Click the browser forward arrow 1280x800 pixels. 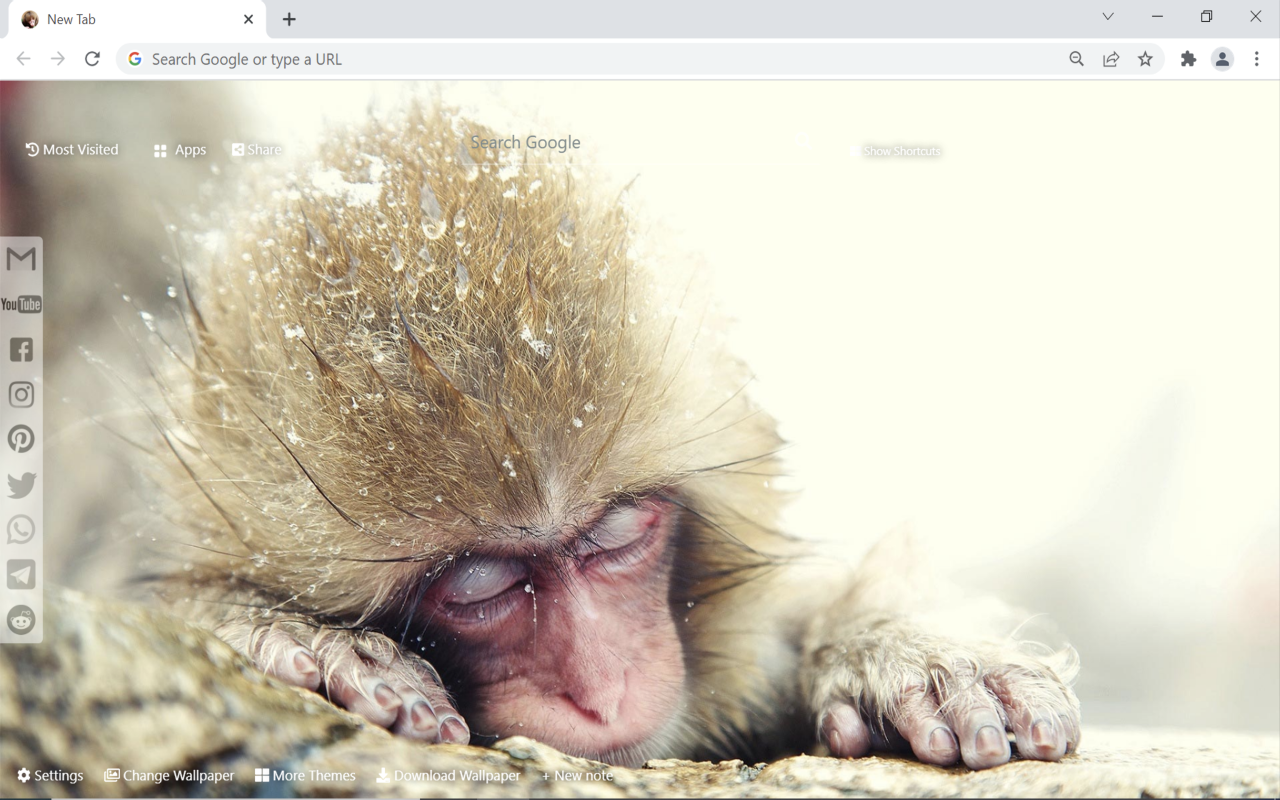pos(58,59)
